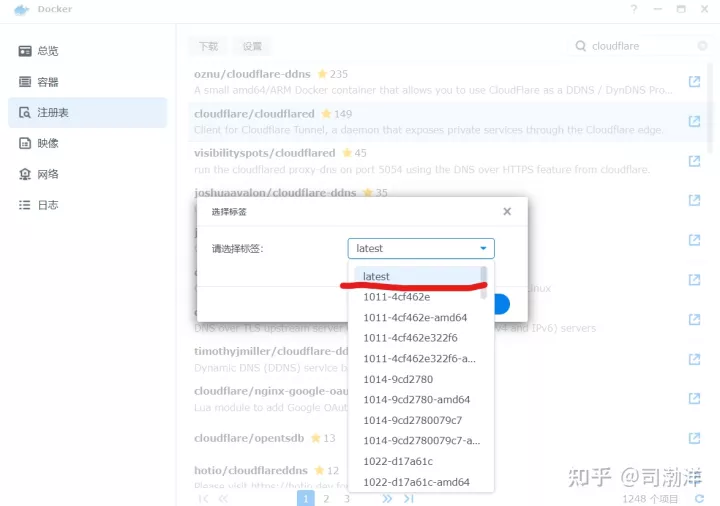Click the 容器 container sidebar icon
The height and width of the screenshot is (506, 720).
[25, 82]
